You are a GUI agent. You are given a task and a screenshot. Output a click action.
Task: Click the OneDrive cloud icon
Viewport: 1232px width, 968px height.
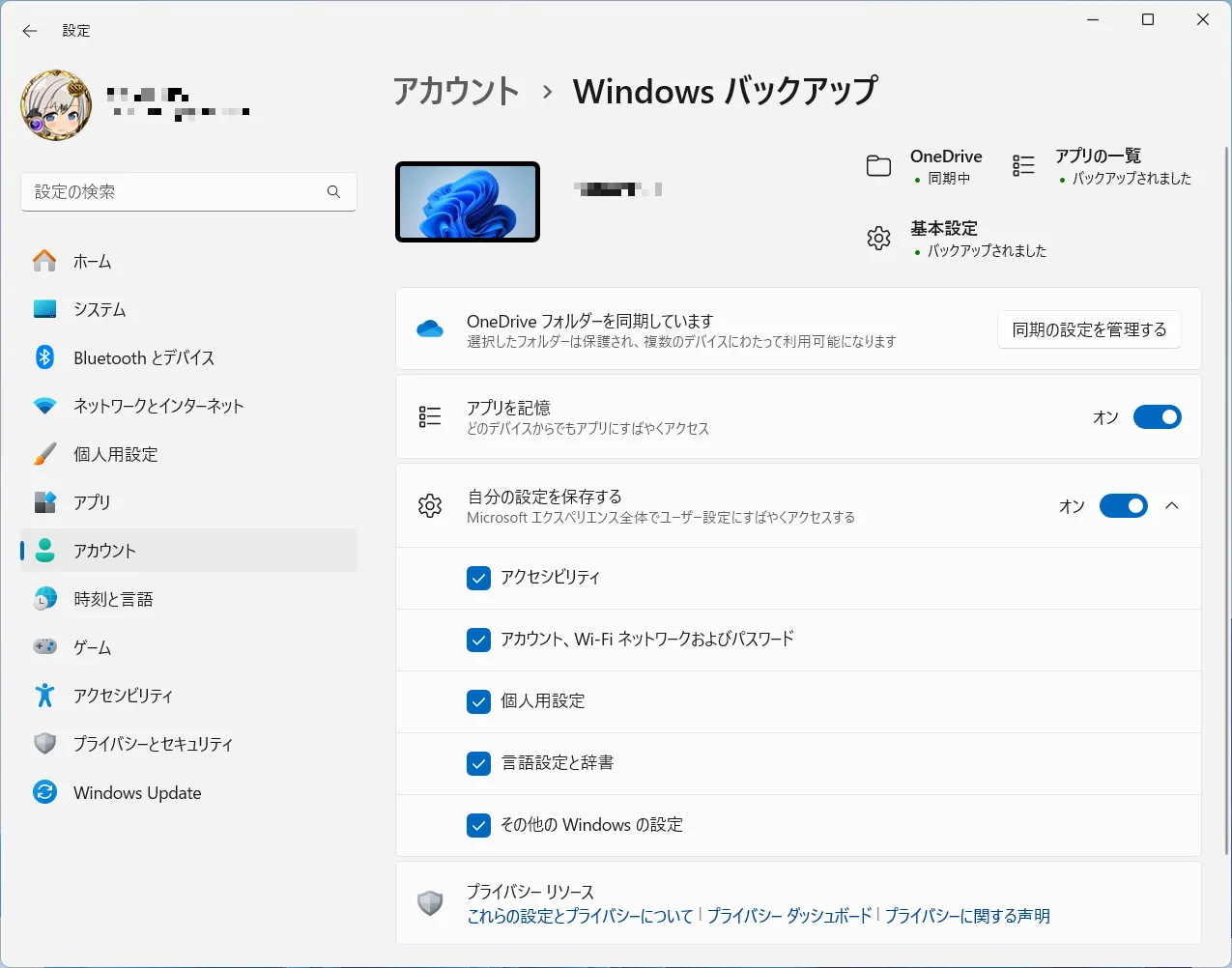tap(430, 329)
